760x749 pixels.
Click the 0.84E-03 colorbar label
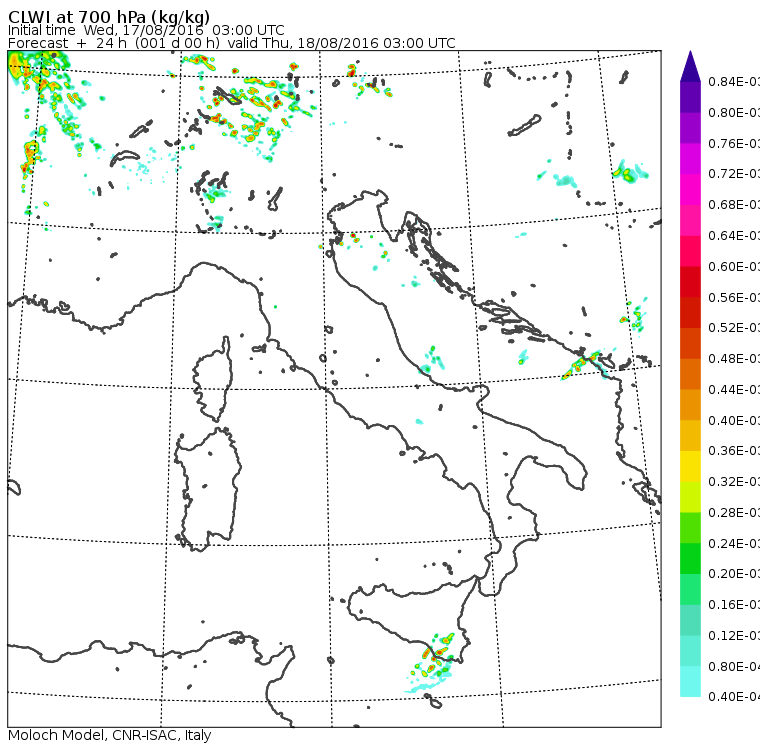click(x=734, y=82)
